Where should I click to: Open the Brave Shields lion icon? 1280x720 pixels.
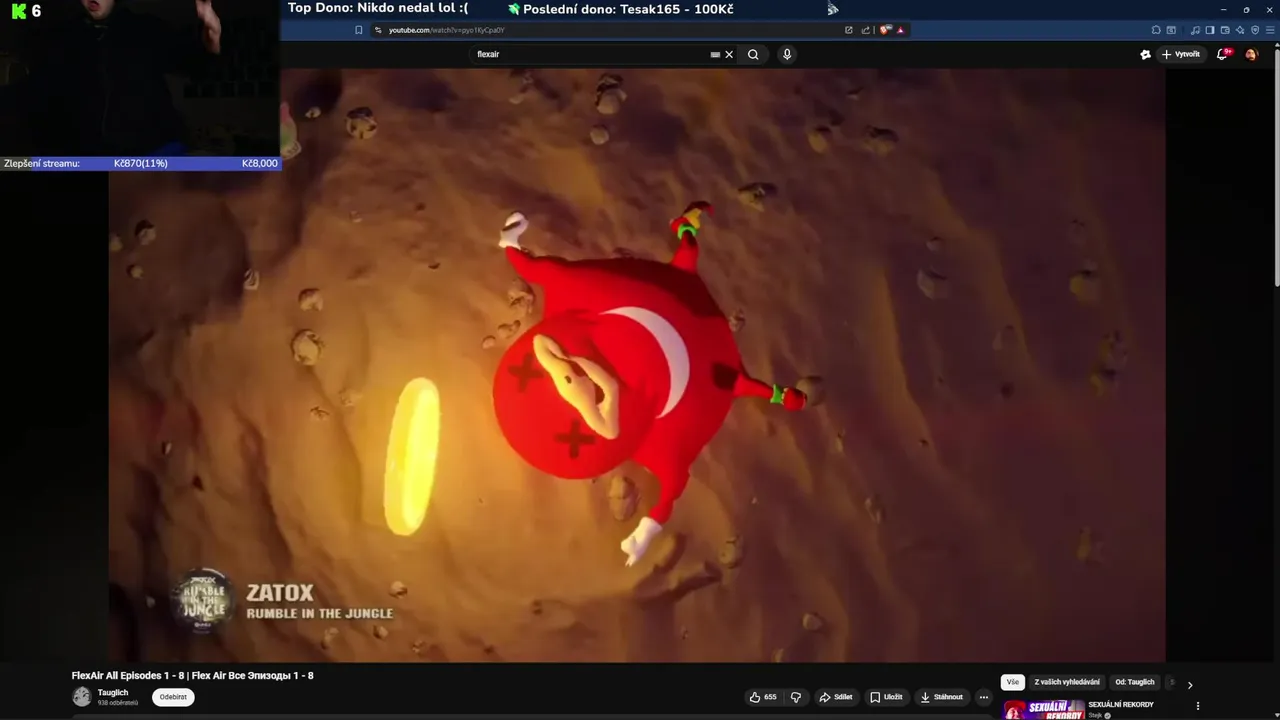tap(885, 30)
